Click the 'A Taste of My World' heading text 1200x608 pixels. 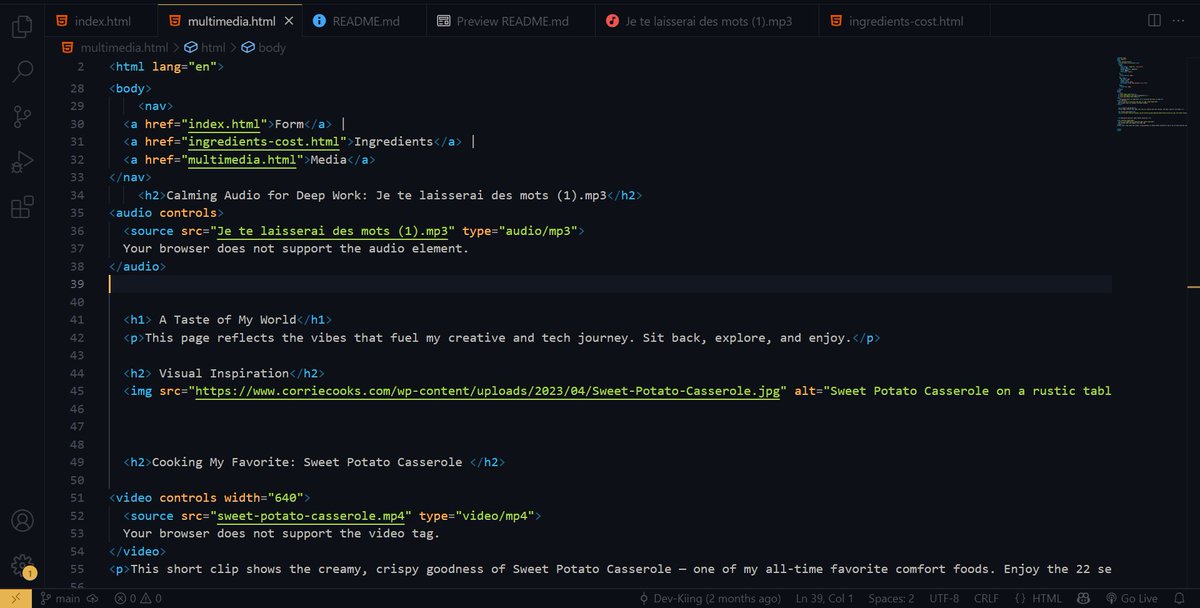click(228, 320)
